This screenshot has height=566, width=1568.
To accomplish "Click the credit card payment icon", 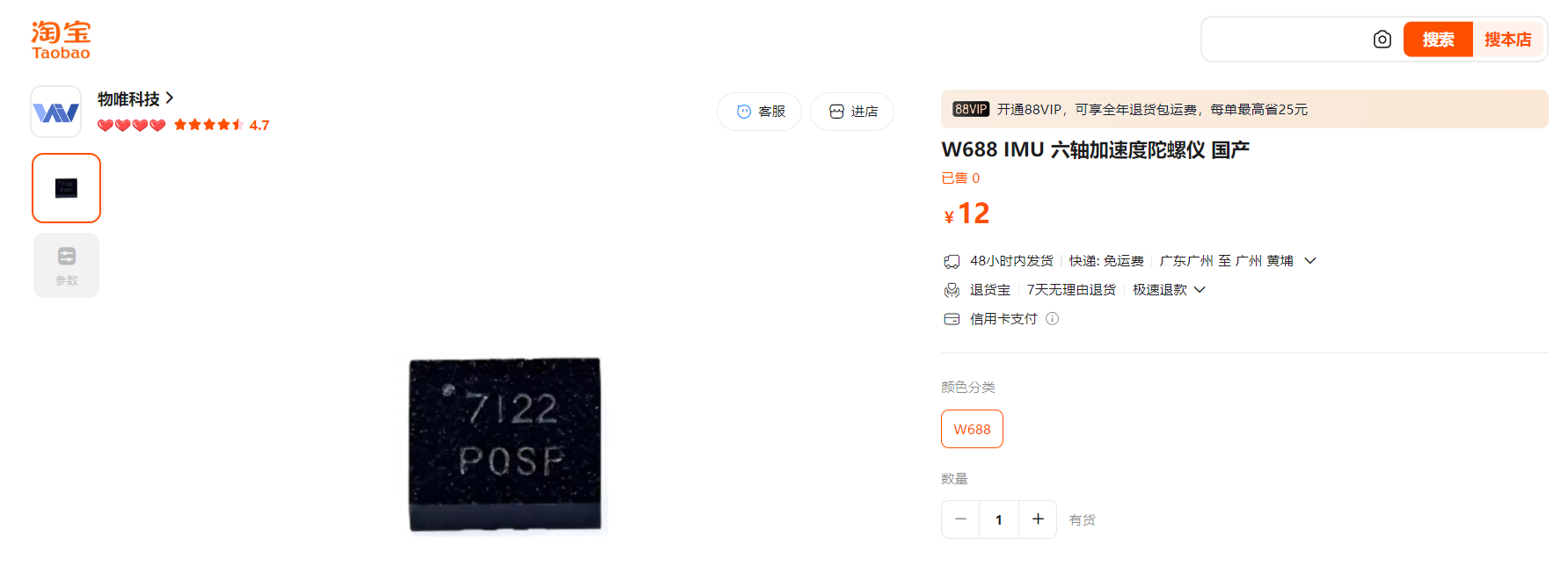I will 952,319.
